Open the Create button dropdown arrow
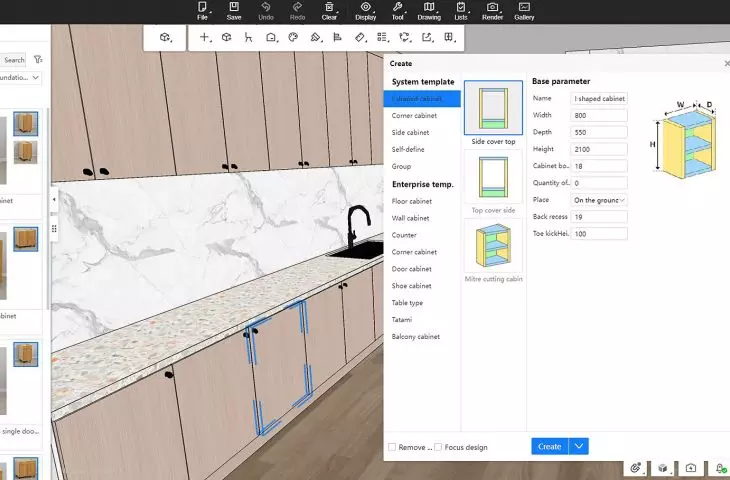 579,446
